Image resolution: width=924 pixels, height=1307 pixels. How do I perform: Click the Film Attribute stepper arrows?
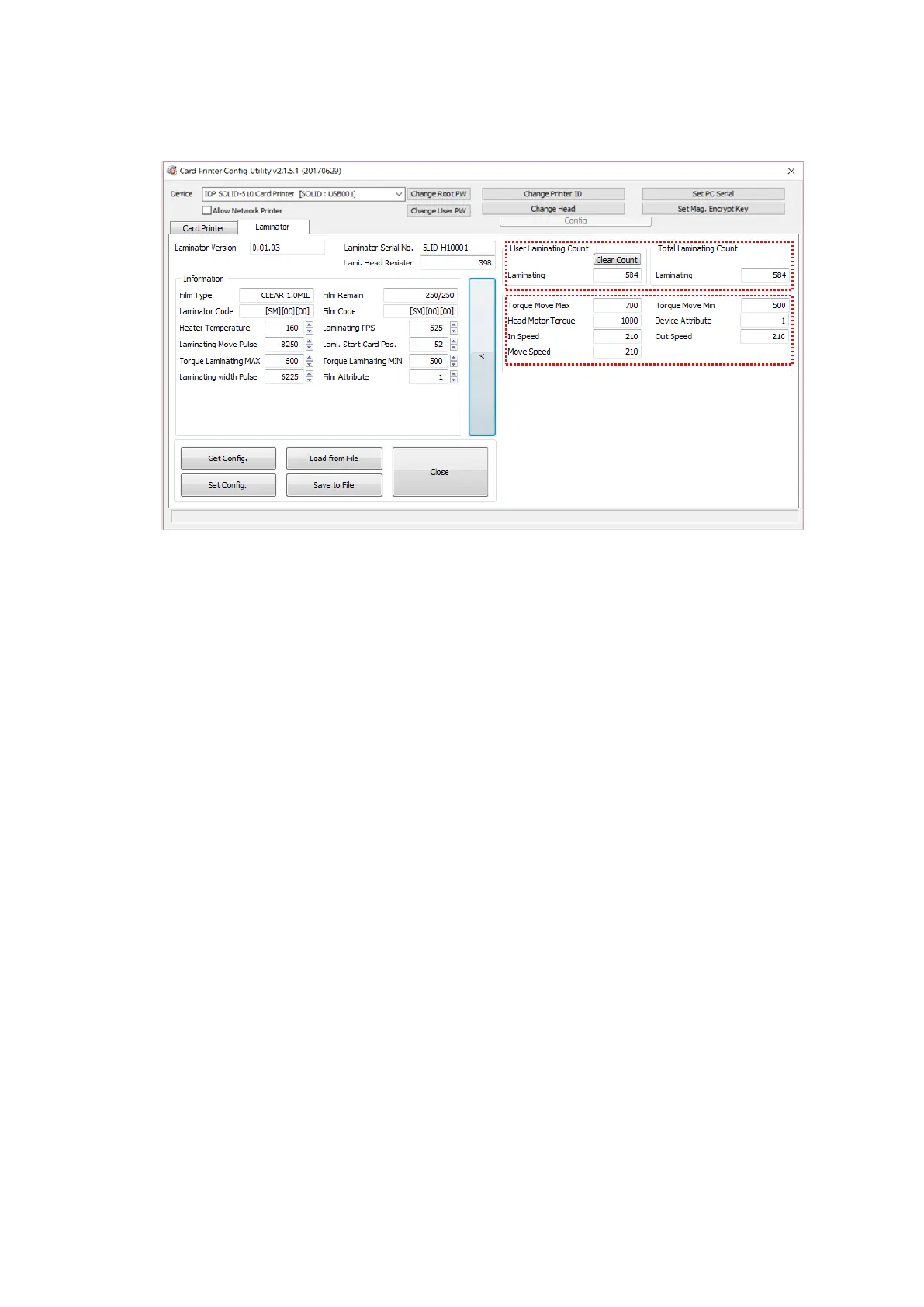(454, 377)
